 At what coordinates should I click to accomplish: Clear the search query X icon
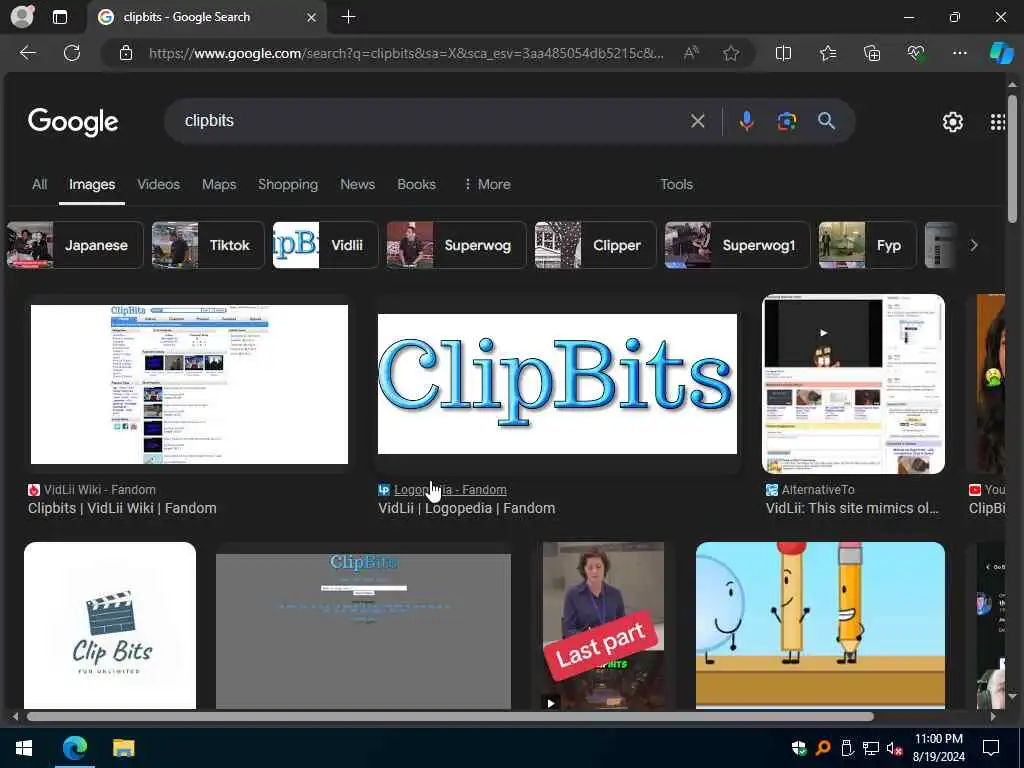click(697, 121)
